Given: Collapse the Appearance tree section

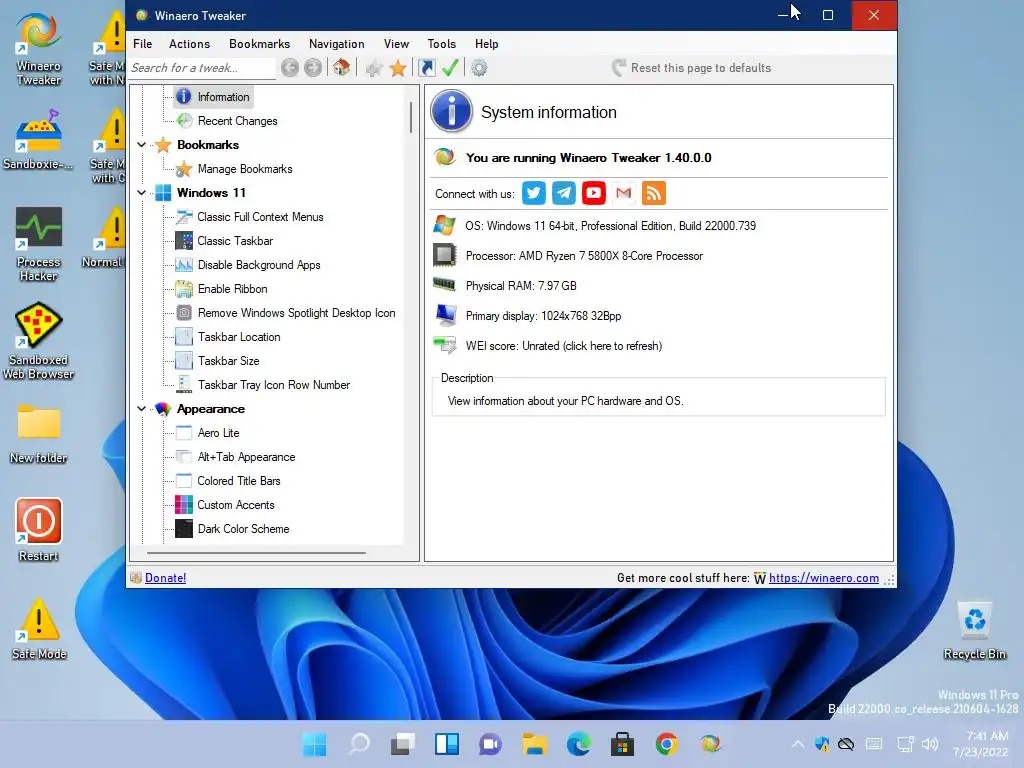Looking at the screenshot, I should click(141, 408).
